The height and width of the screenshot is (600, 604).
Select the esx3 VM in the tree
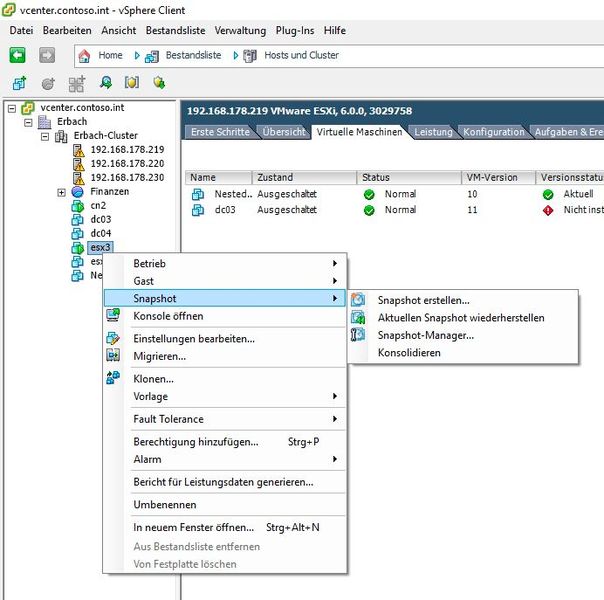101,247
